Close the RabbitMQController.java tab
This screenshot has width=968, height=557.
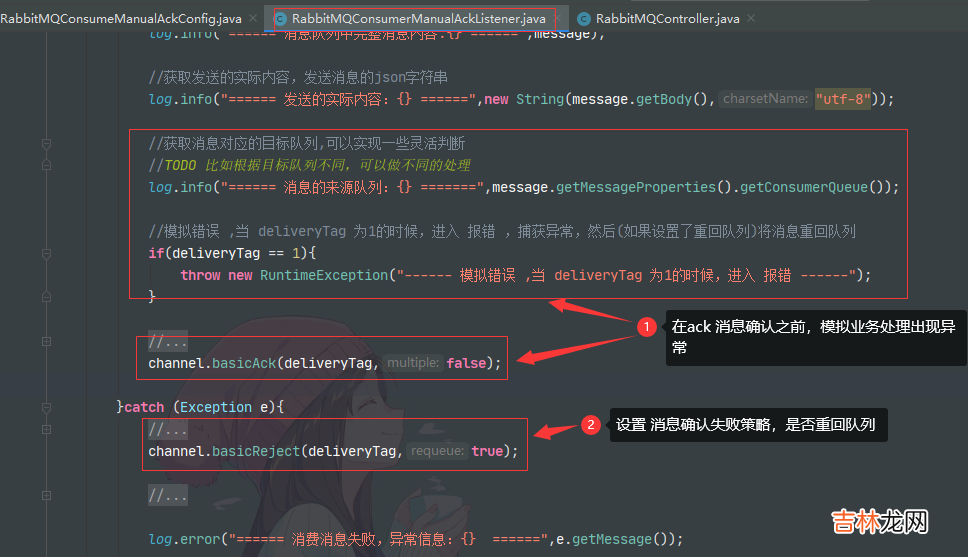[x=751, y=18]
